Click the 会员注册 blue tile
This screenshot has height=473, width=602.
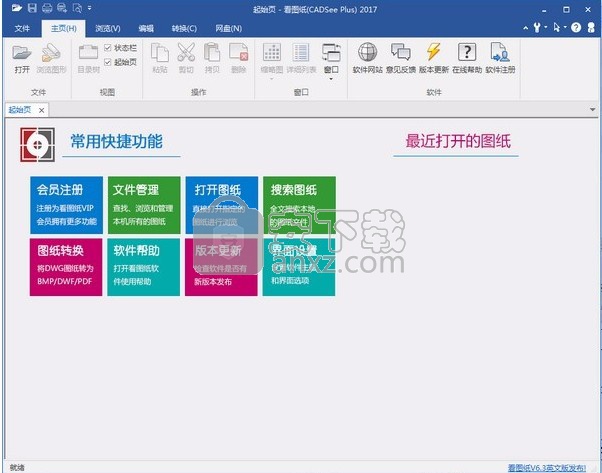66,205
